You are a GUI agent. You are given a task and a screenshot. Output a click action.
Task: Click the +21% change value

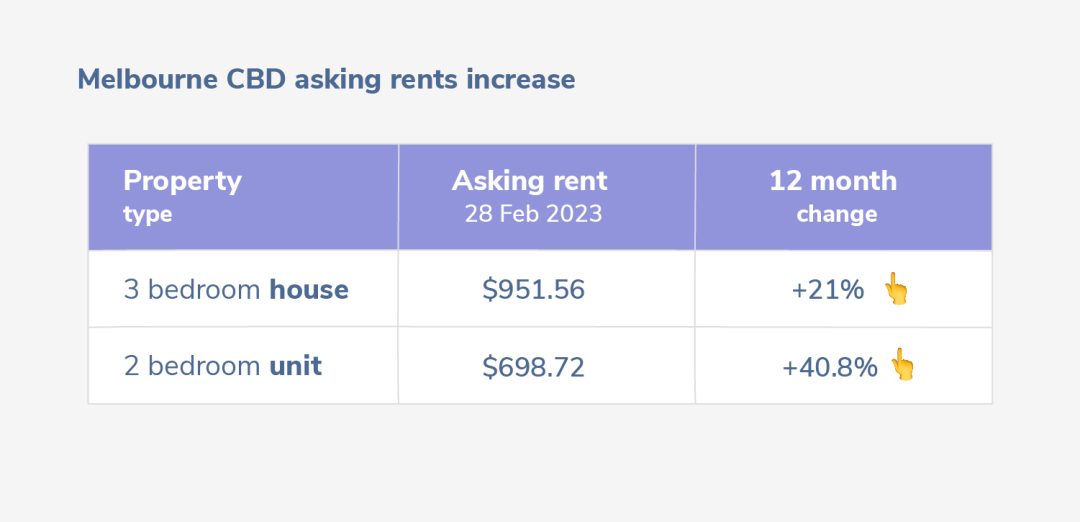click(x=827, y=290)
